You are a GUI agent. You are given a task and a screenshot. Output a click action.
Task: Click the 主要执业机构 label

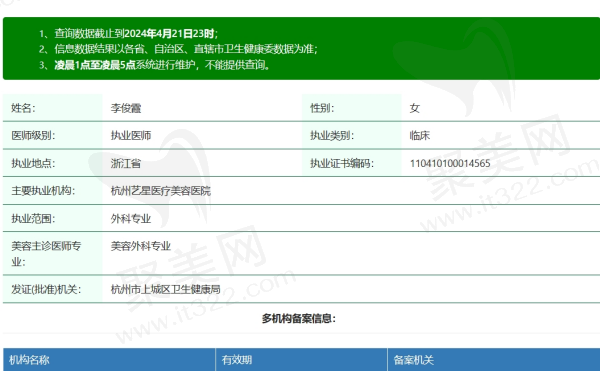tap(43, 190)
